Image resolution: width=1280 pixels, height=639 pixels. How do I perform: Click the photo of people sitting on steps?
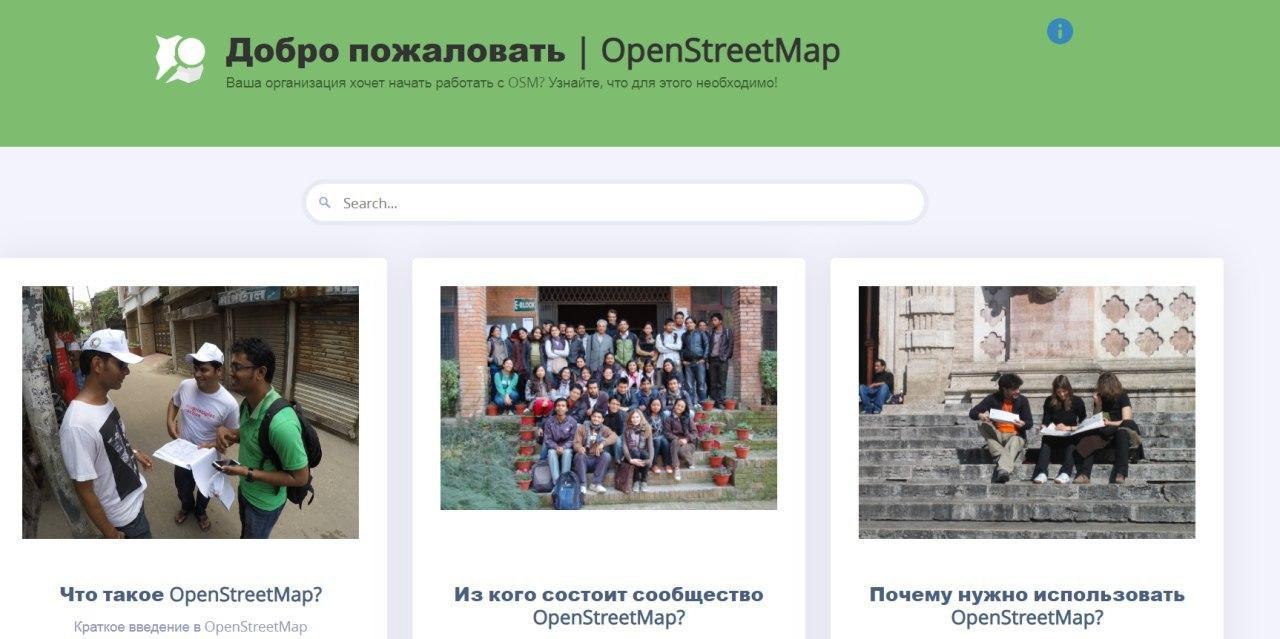(1027, 412)
